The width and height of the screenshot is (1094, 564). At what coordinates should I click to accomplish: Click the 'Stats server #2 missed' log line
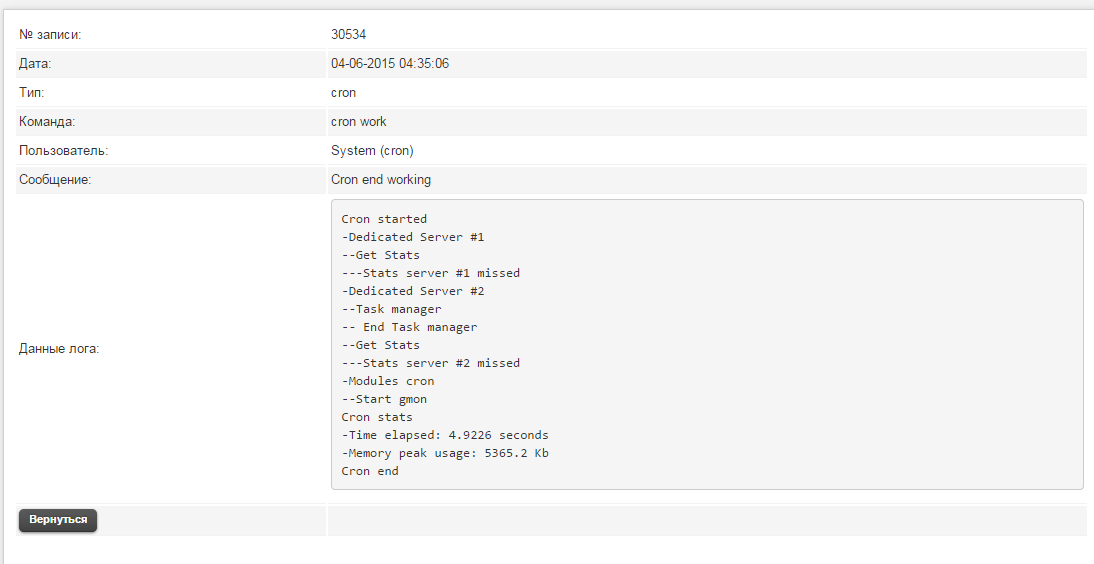click(x=431, y=363)
